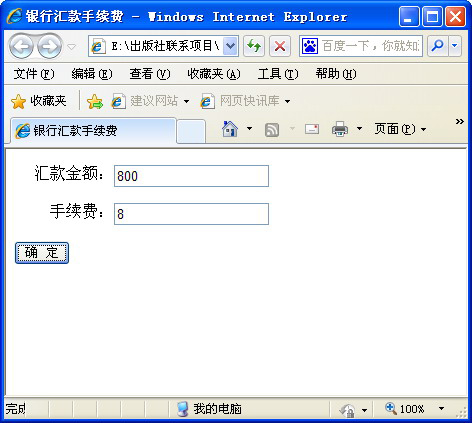Stop loading with the red X icon
This screenshot has height=423, width=472.
[x=280, y=46]
